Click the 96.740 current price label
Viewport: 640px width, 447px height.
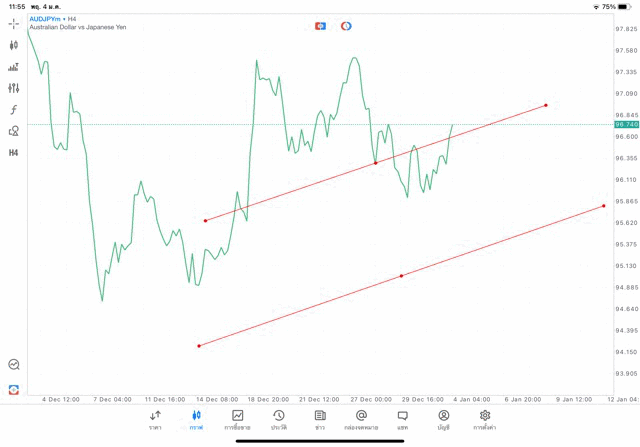click(x=626, y=125)
